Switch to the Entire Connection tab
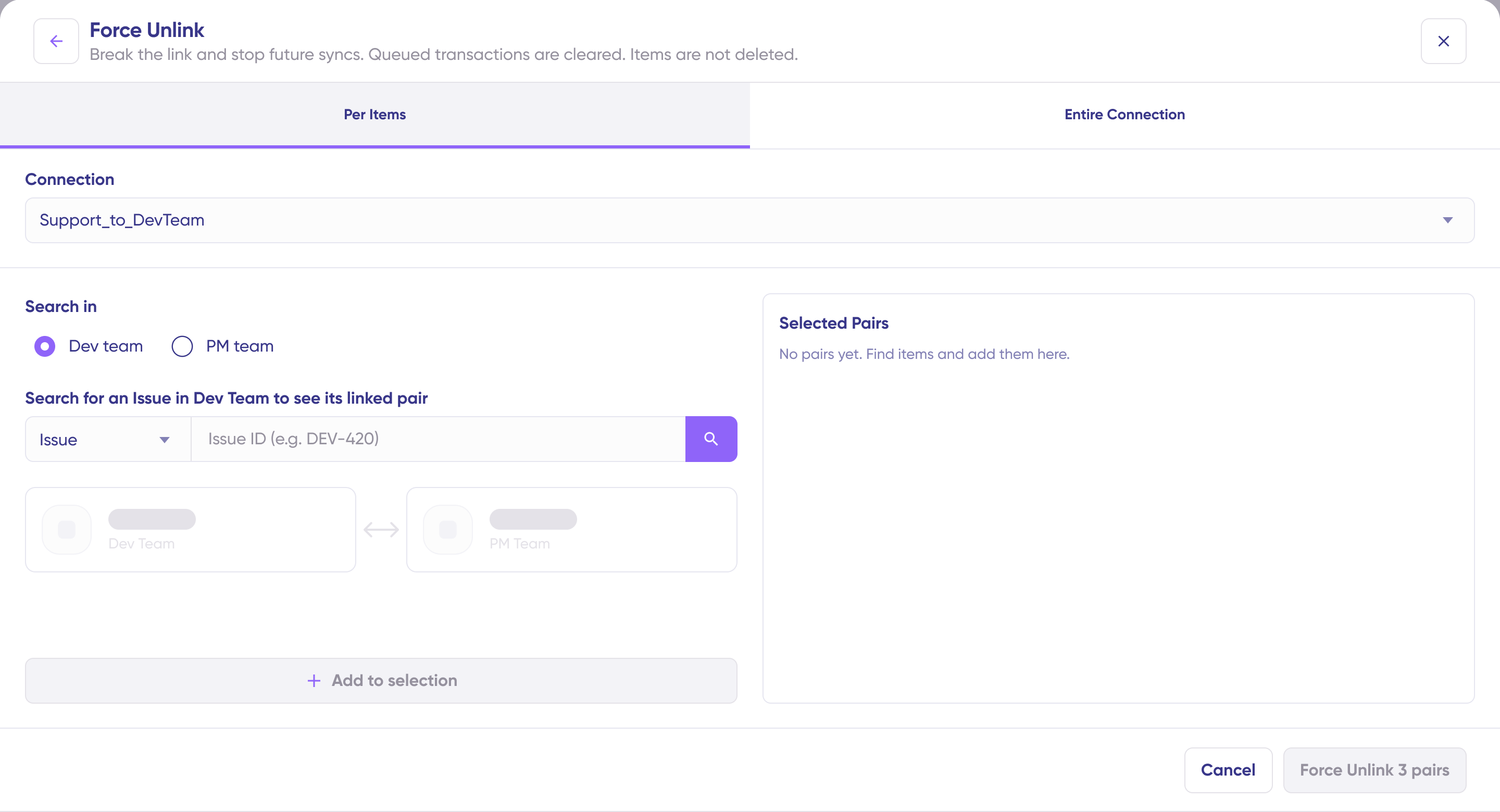The image size is (1500, 812). tap(1124, 114)
